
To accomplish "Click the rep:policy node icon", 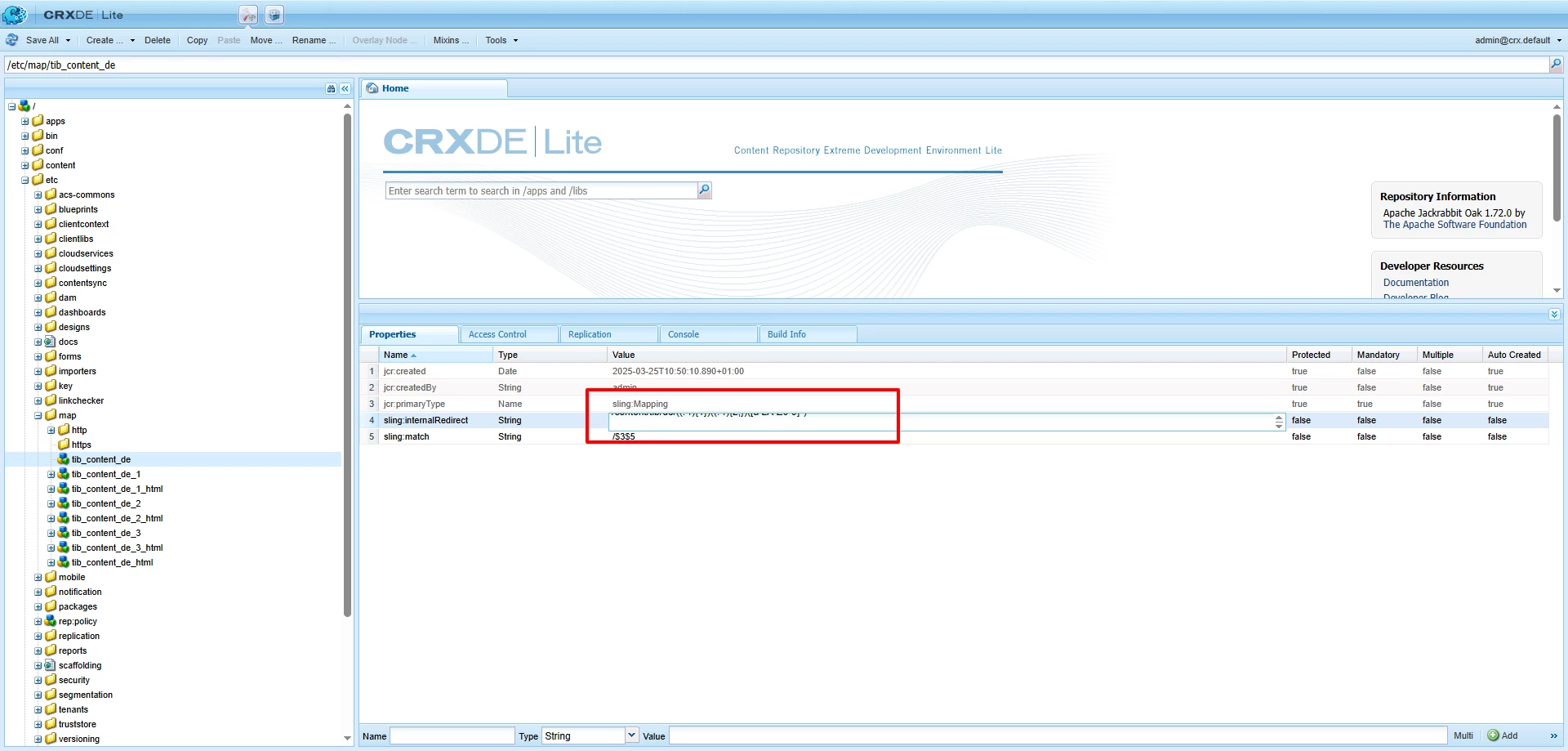I will (x=51, y=621).
